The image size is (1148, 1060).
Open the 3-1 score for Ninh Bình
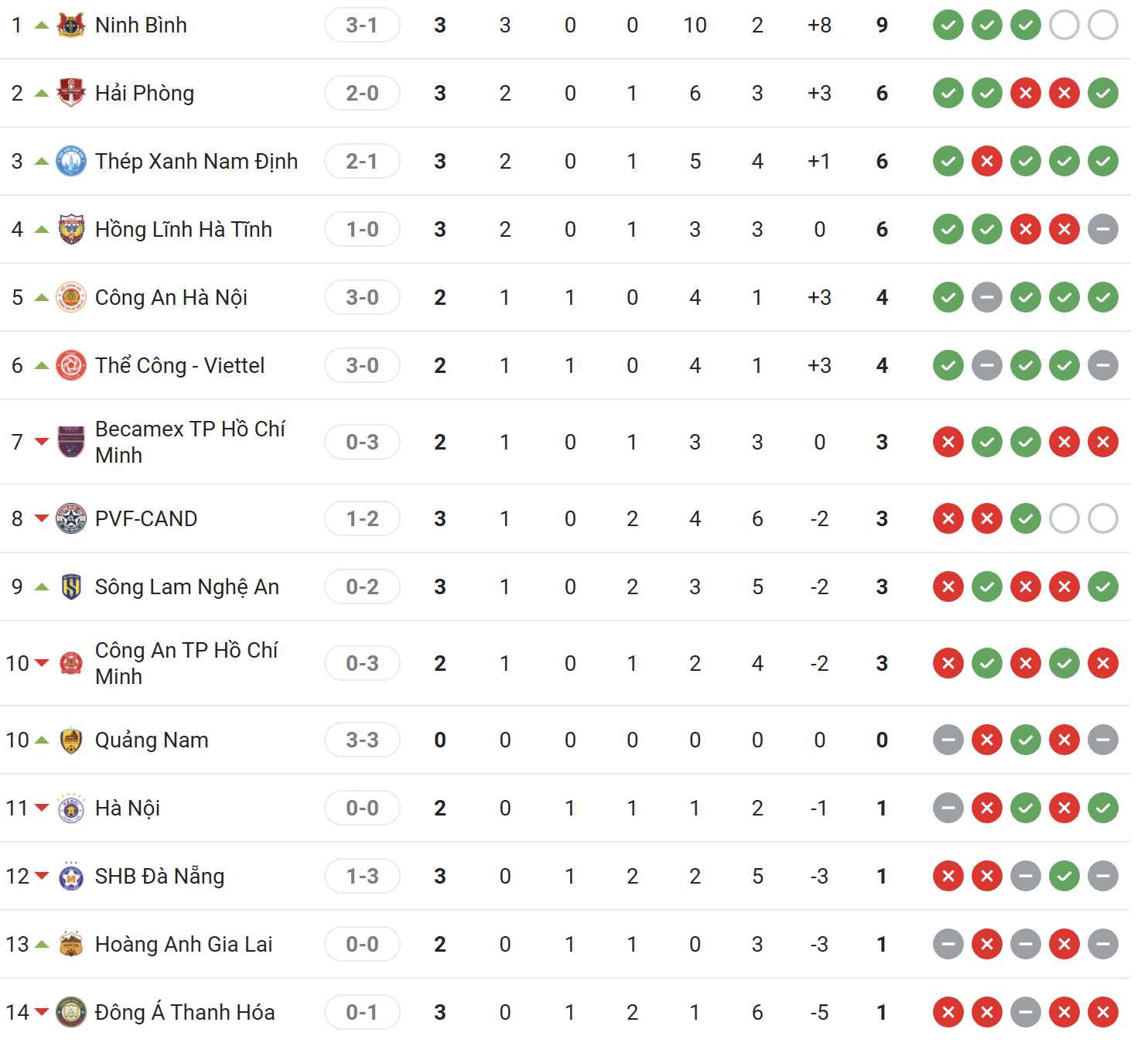[362, 25]
